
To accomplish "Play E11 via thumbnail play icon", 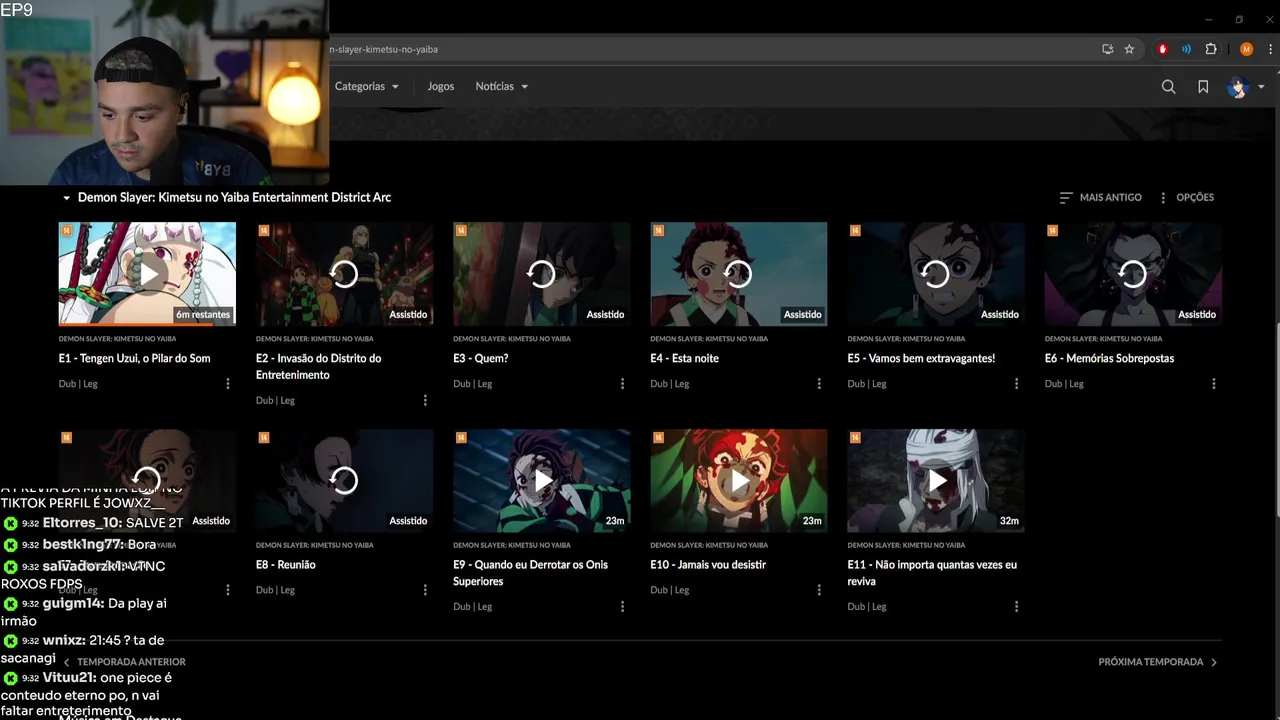I will (x=935, y=481).
